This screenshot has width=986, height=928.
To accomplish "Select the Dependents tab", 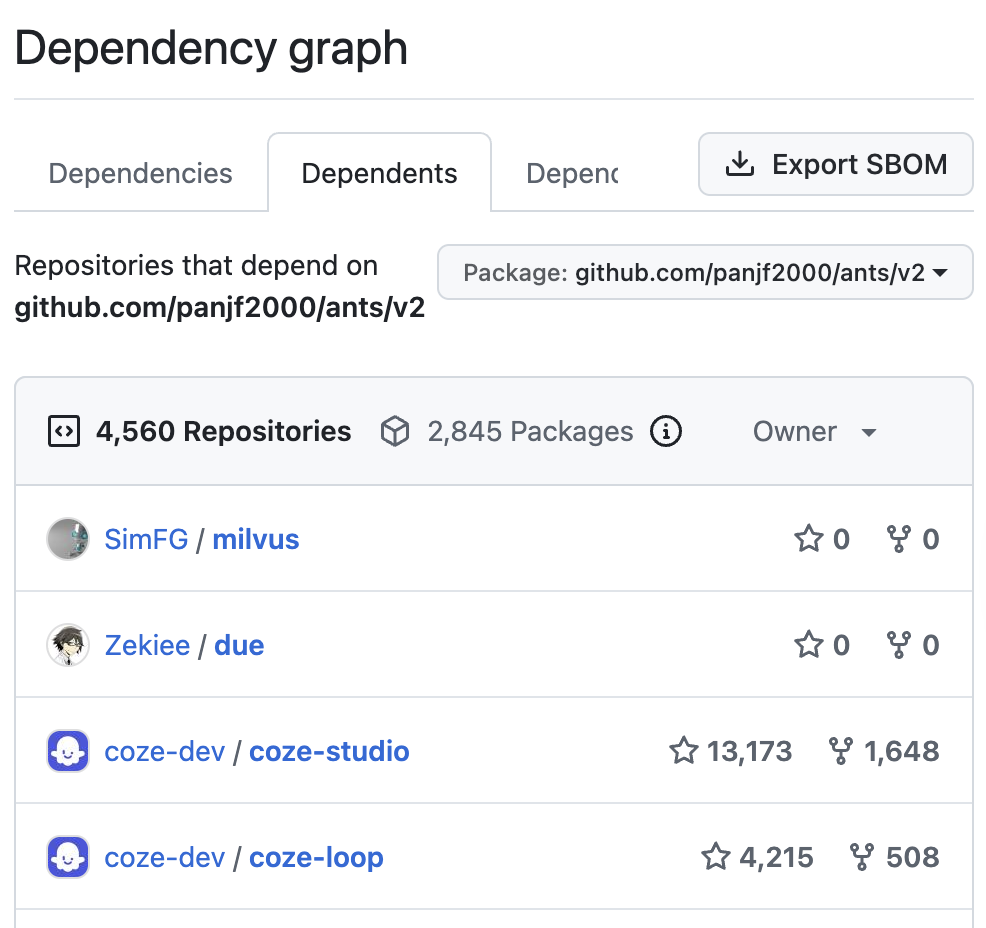I will tap(379, 173).
